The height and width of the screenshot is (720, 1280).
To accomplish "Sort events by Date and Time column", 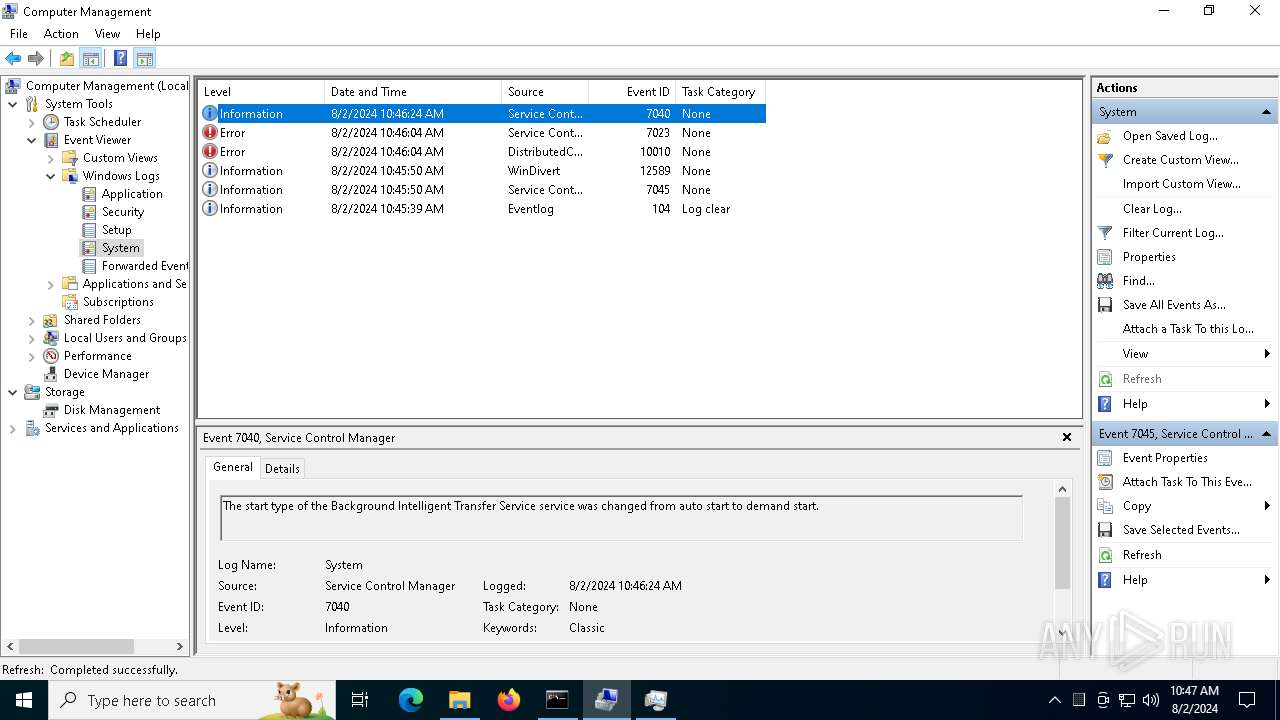I will pyautogui.click(x=413, y=91).
